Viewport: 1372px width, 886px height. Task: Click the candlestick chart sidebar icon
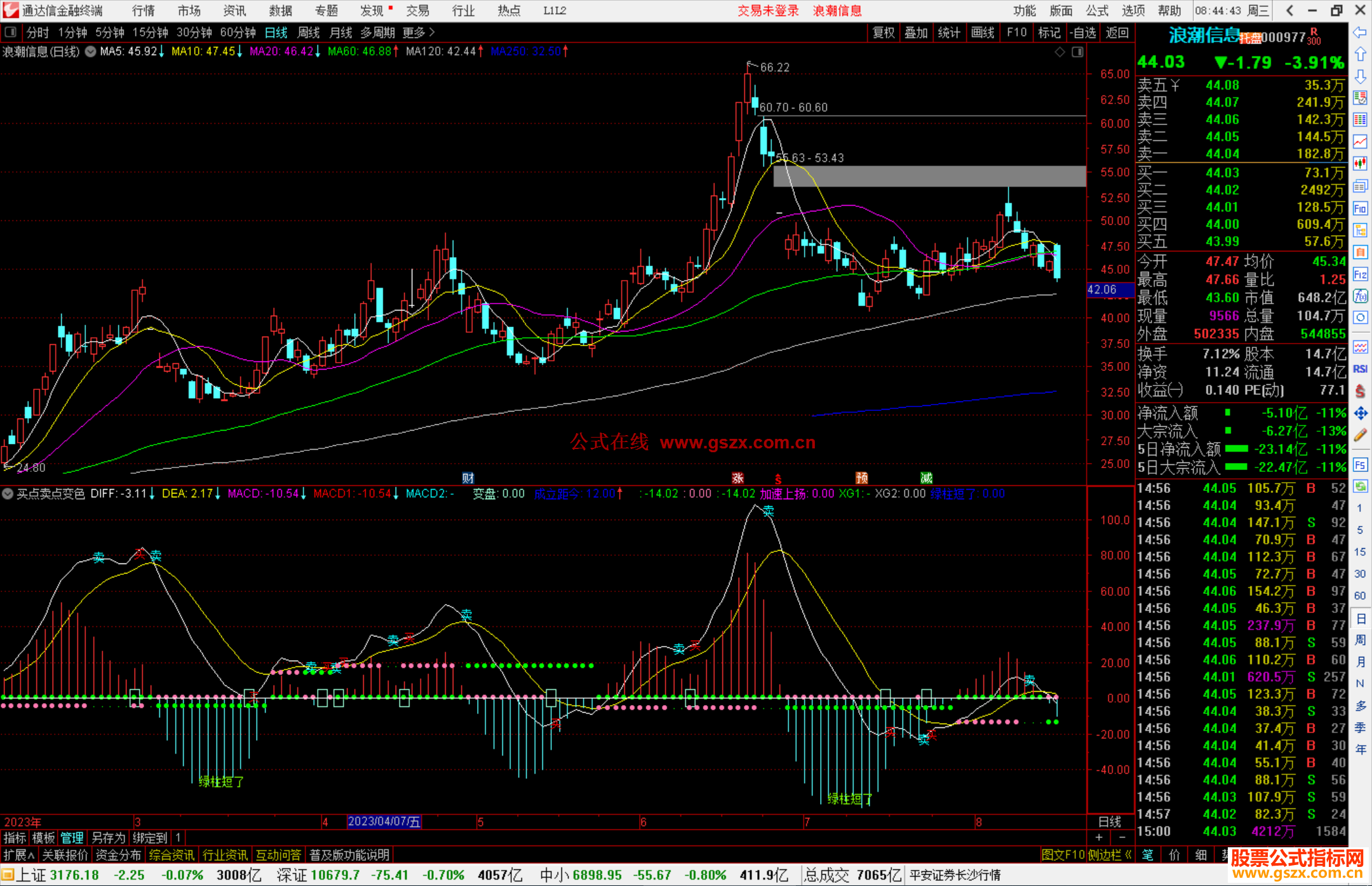click(1360, 163)
